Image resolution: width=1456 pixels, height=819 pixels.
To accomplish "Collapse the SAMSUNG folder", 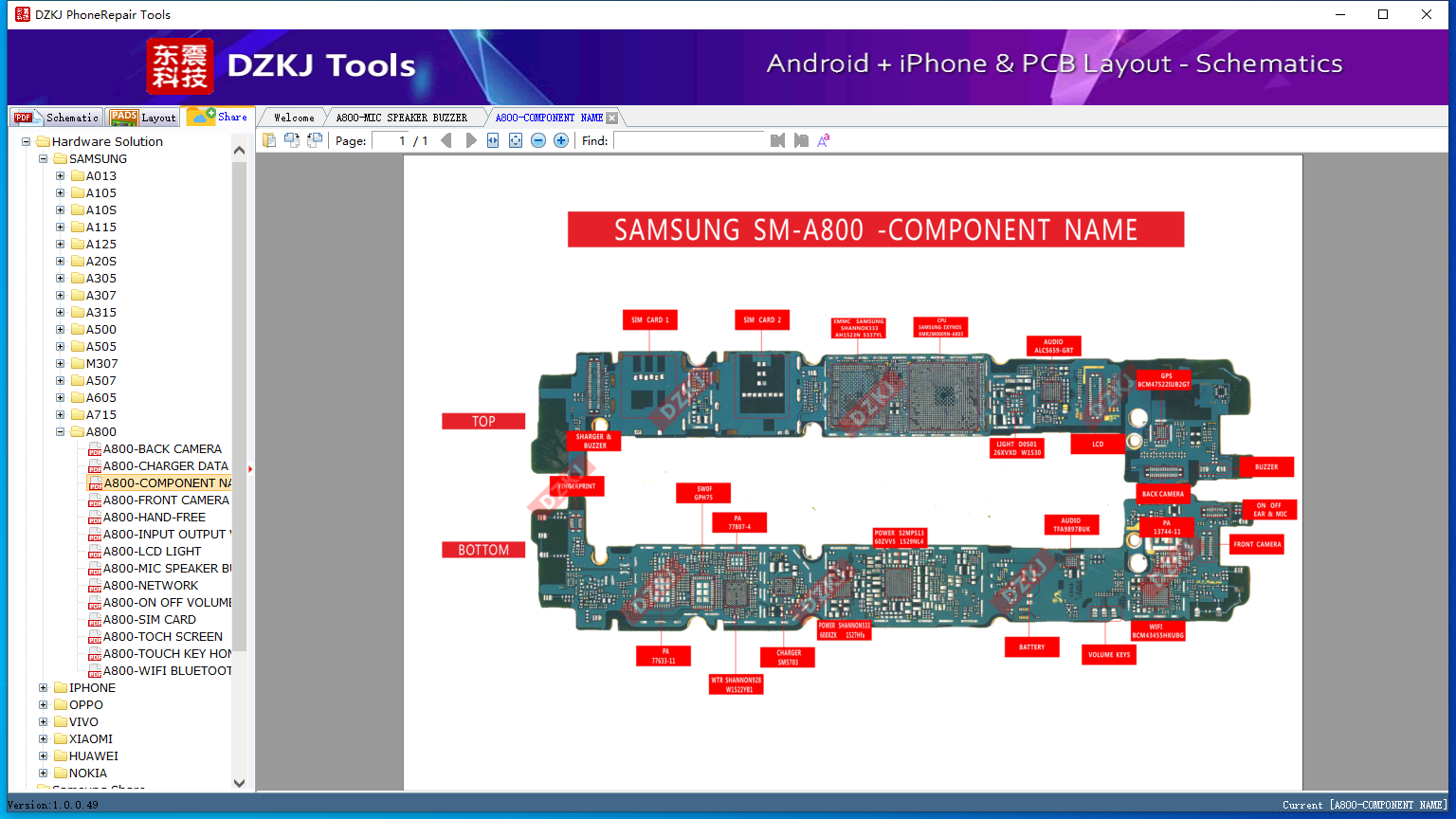I will tap(44, 159).
